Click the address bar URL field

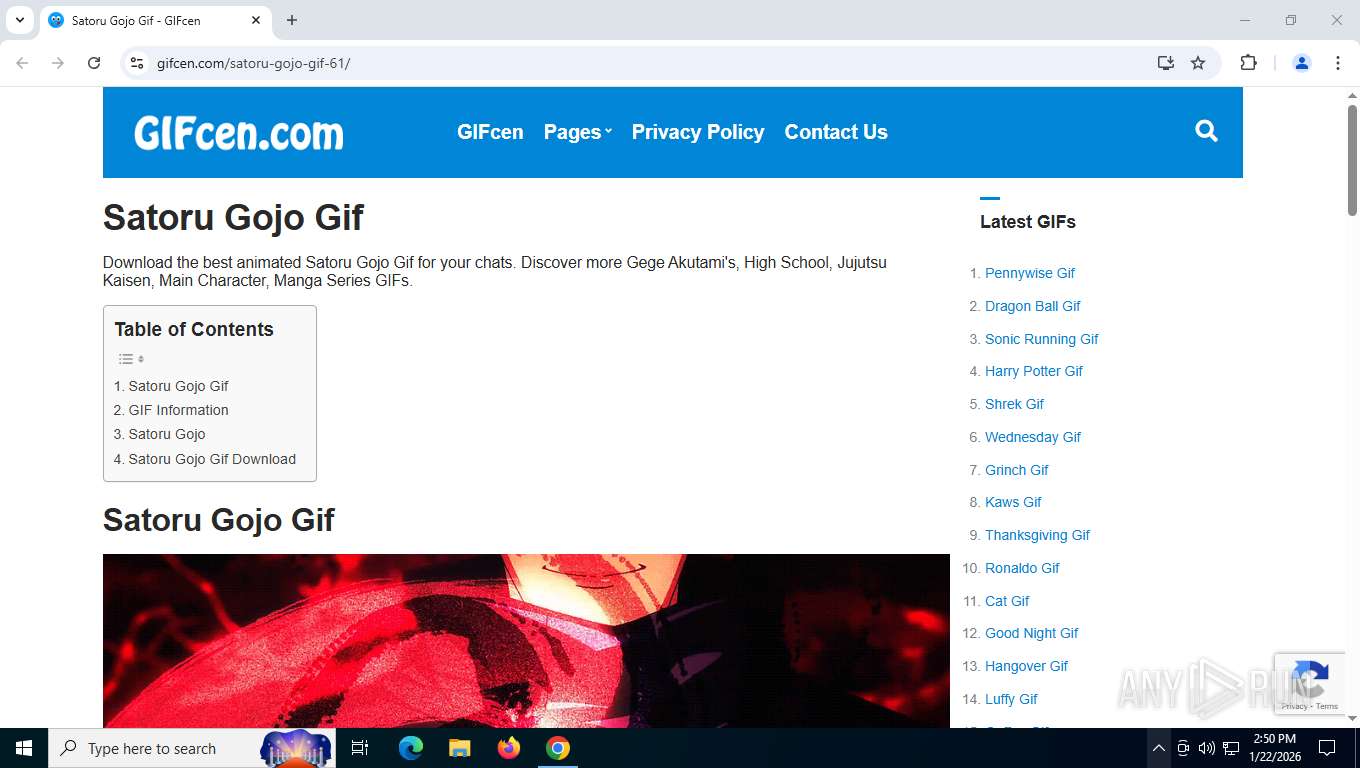pyautogui.click(x=640, y=63)
